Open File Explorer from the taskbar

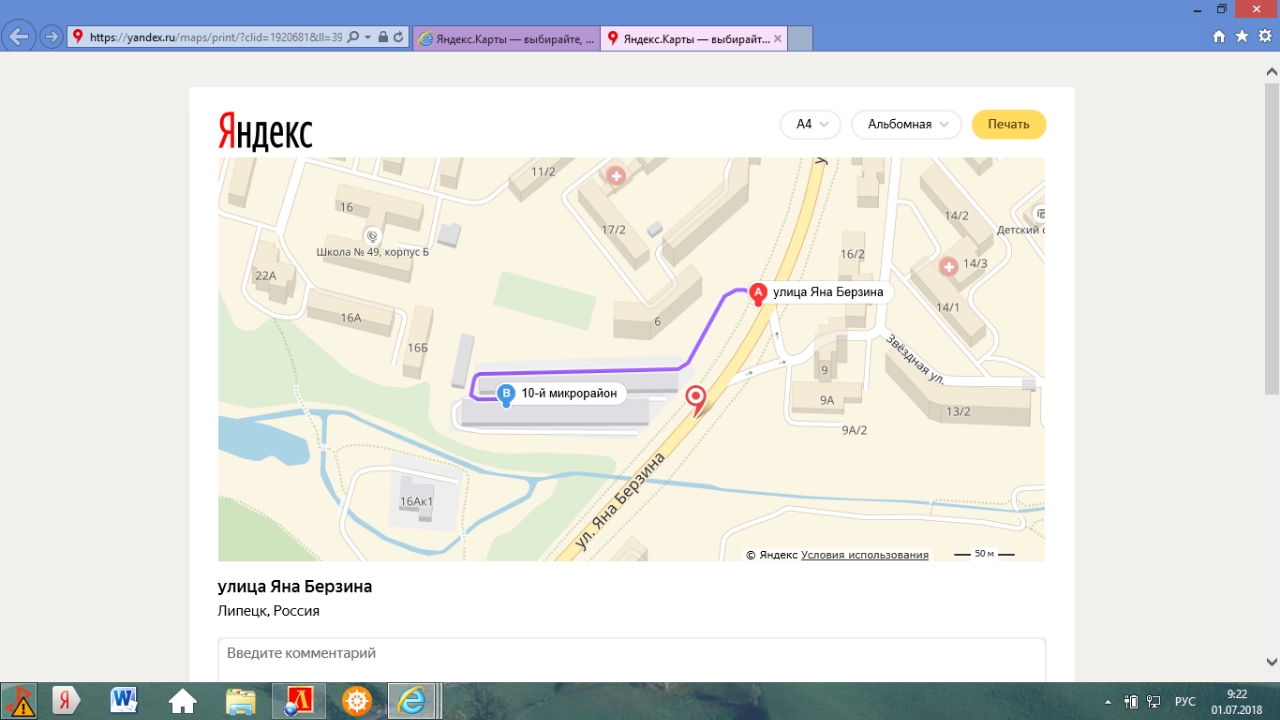240,701
